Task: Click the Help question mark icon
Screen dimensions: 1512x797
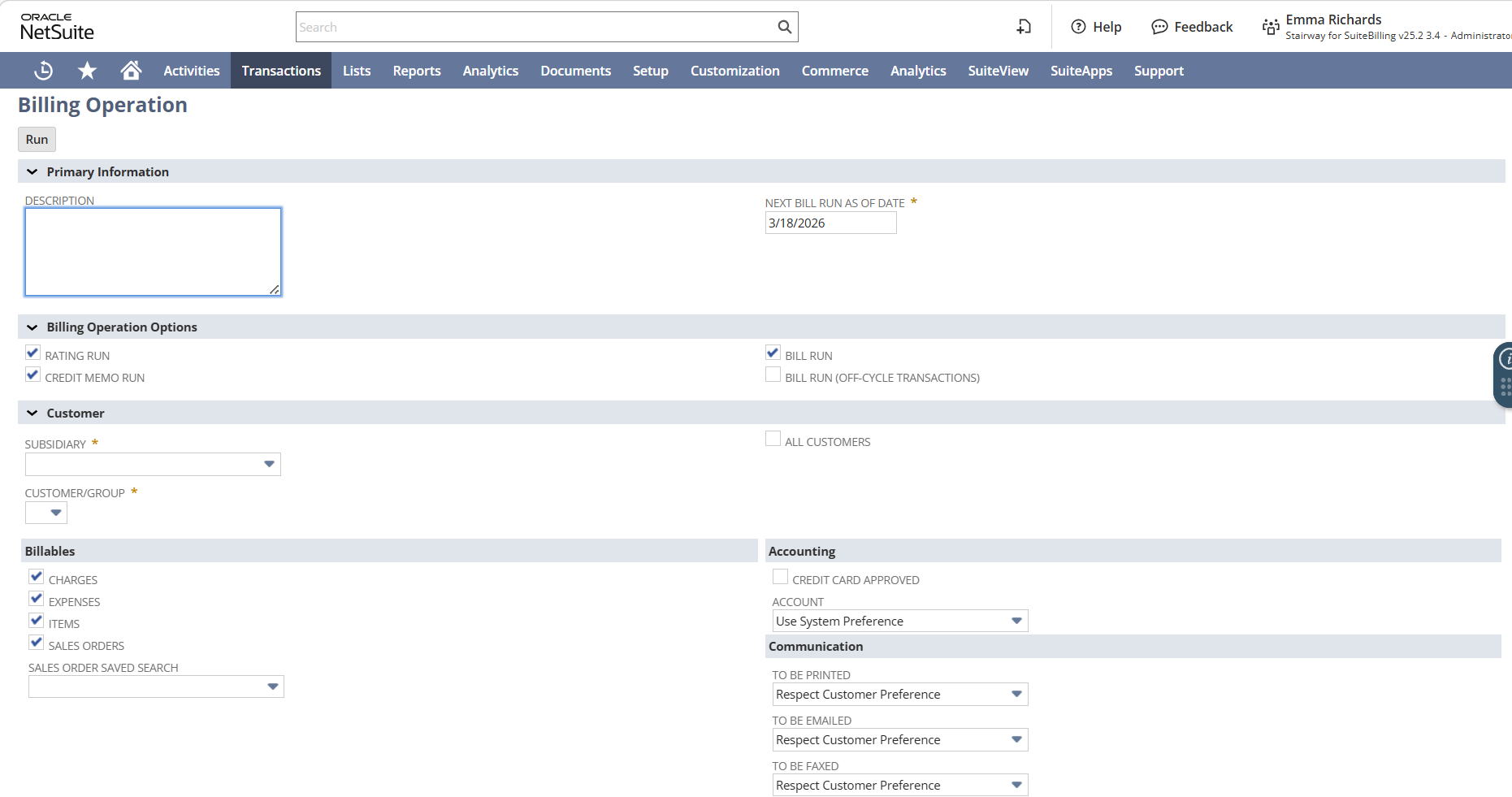Action: pos(1078,27)
